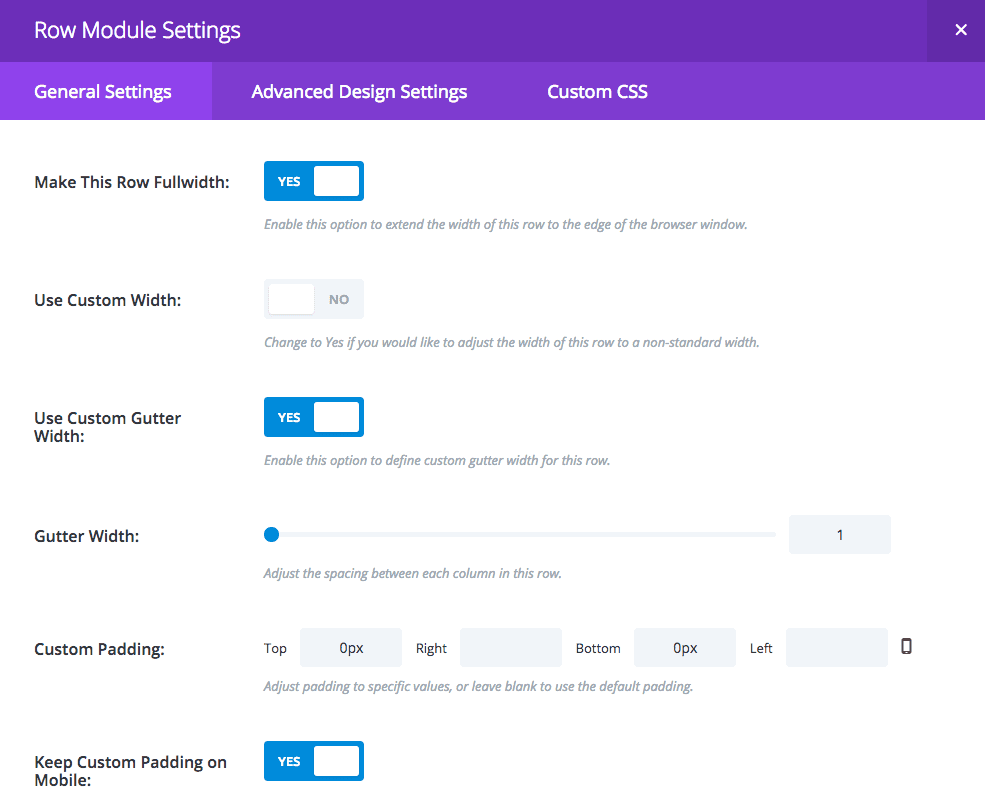Enable the Use Custom Width toggle
Screen dimensions: 985x796
click(314, 299)
